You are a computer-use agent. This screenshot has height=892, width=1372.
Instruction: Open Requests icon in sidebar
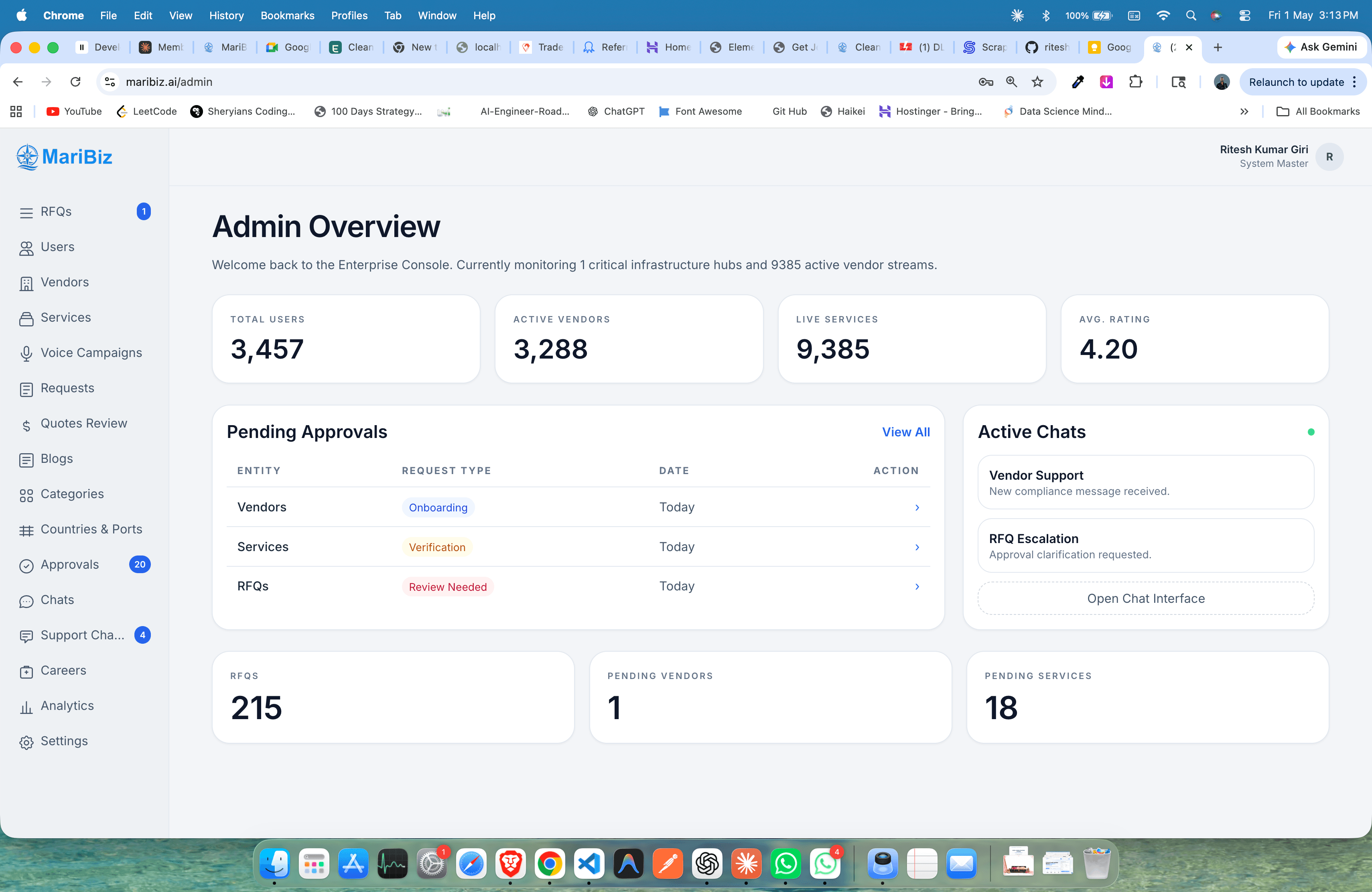[x=26, y=389]
